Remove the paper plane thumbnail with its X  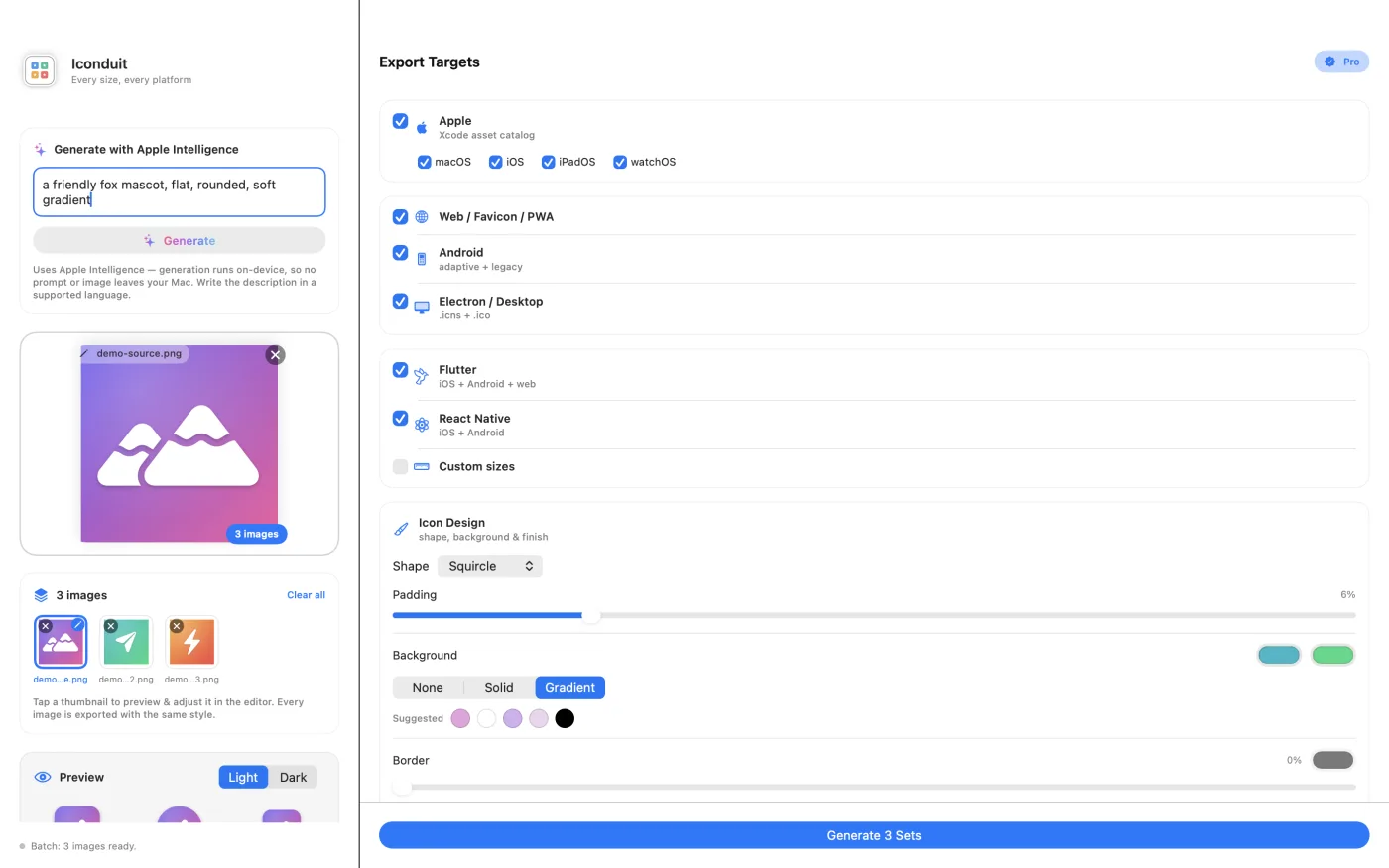(111, 626)
